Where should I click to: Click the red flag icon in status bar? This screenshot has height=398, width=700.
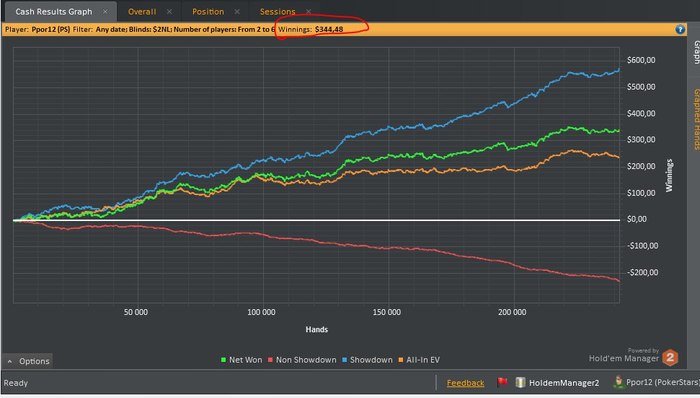click(x=502, y=382)
